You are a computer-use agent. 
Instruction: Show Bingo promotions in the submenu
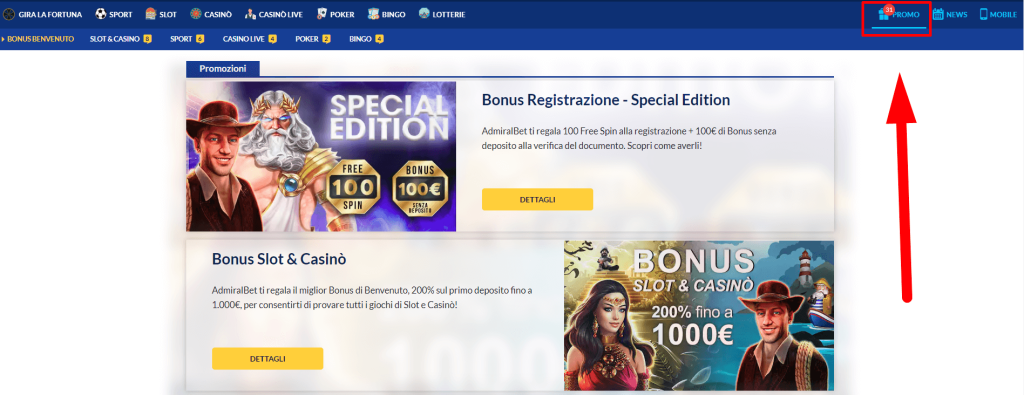tap(366, 39)
